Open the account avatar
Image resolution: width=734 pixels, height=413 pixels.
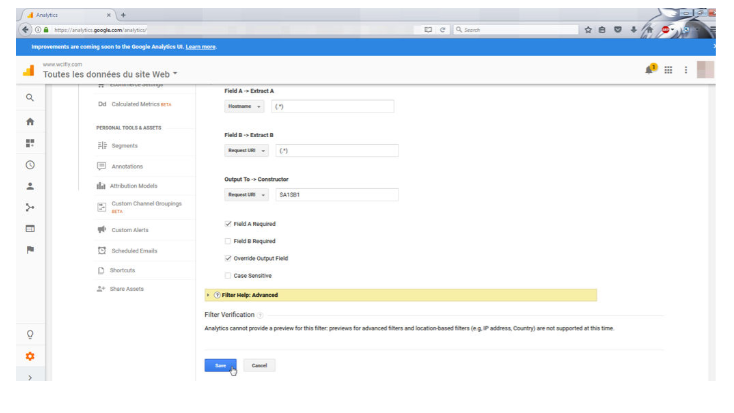pyautogui.click(x=705, y=70)
